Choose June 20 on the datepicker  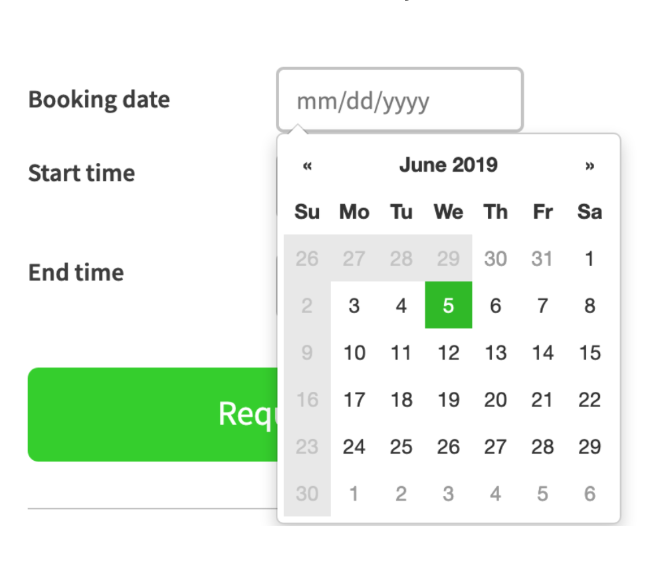click(495, 400)
